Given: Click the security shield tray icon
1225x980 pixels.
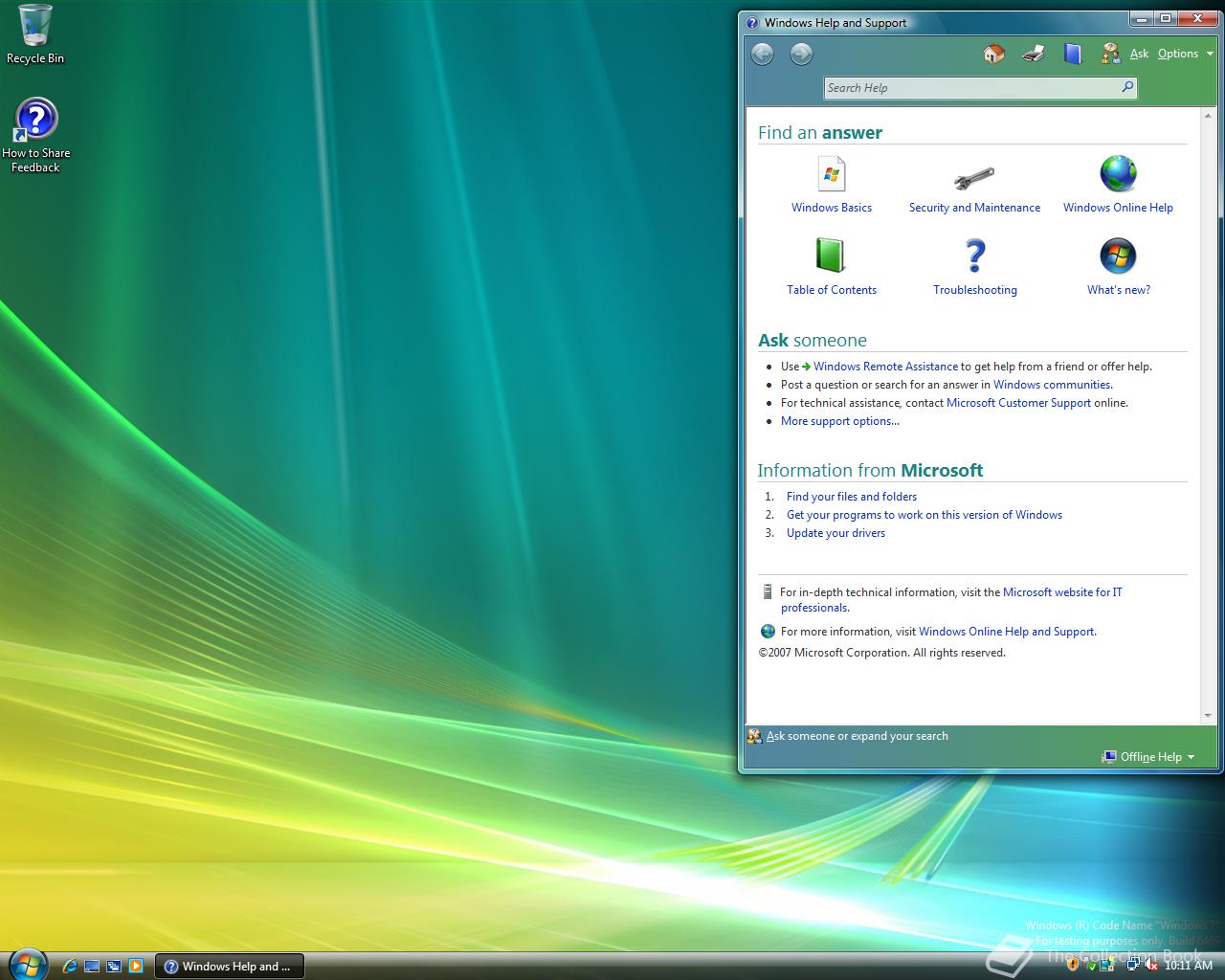Looking at the screenshot, I should click(1073, 966).
